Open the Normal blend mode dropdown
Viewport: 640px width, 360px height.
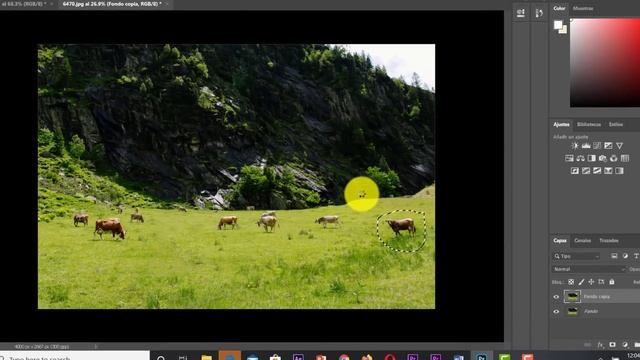(x=589, y=269)
